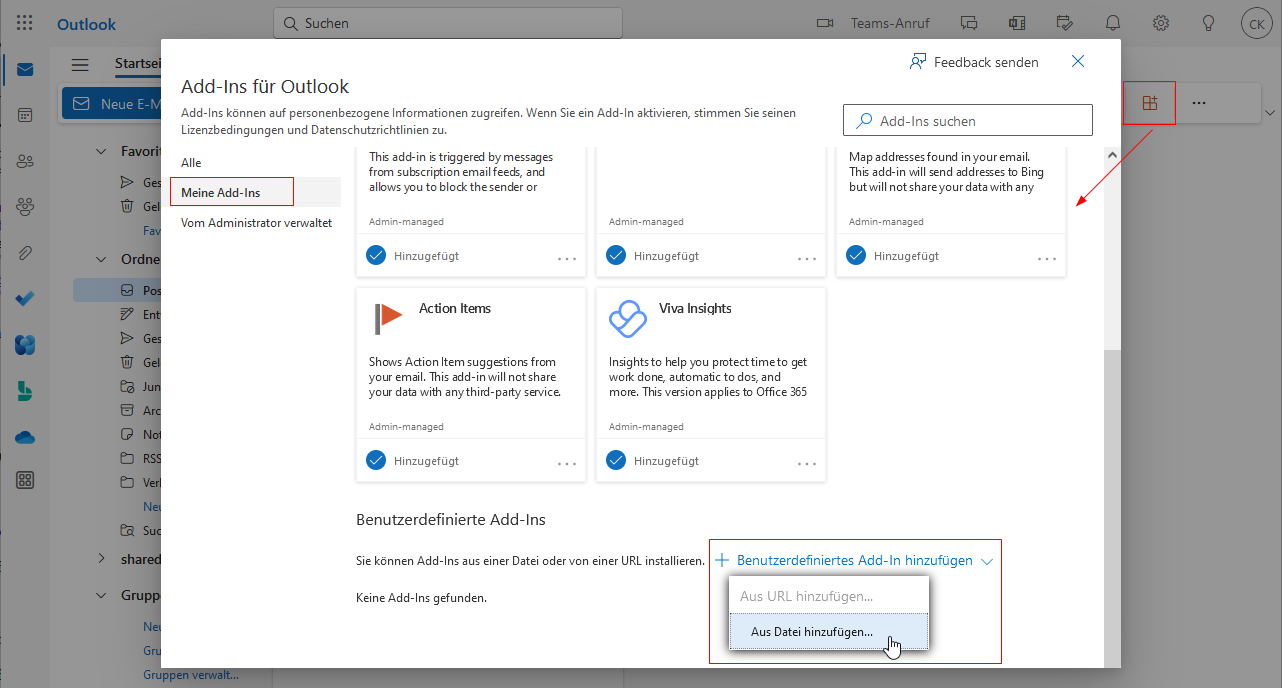Open the Calendar icon in left rail

[25, 115]
